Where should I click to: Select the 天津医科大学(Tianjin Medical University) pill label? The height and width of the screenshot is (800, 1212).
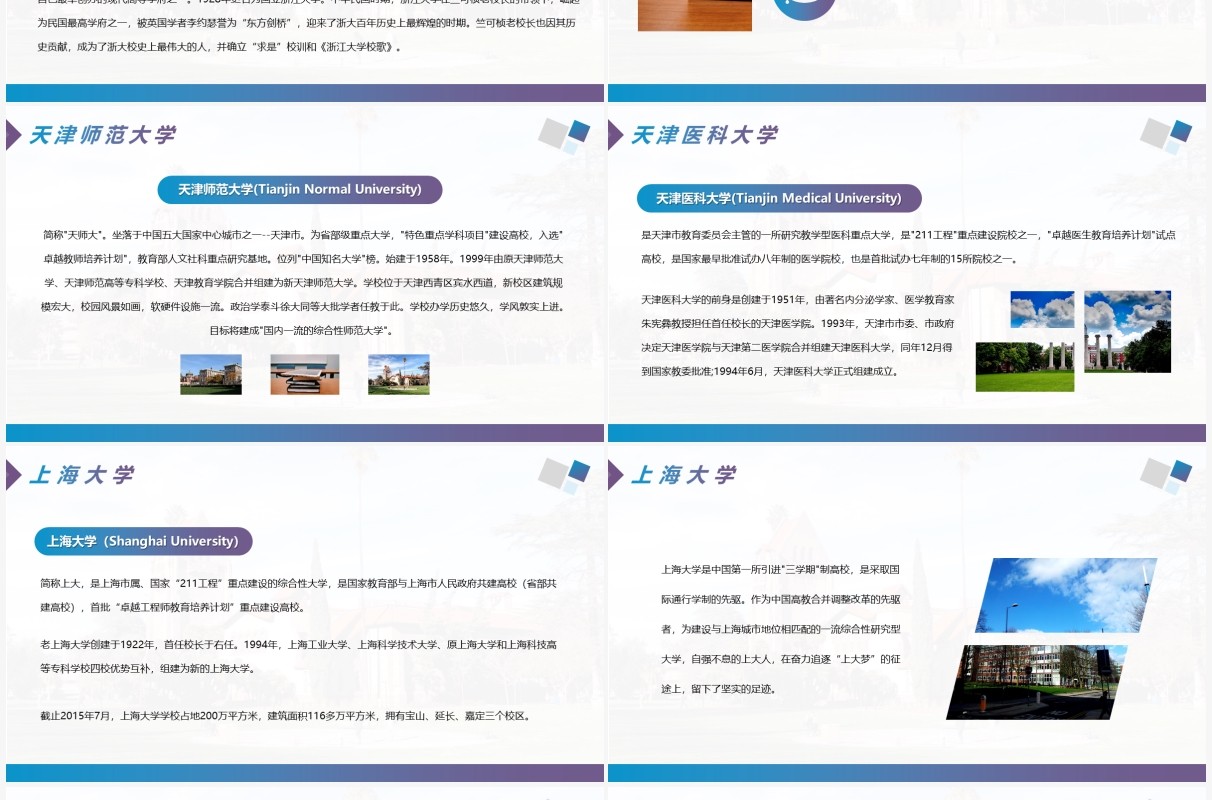pos(779,198)
